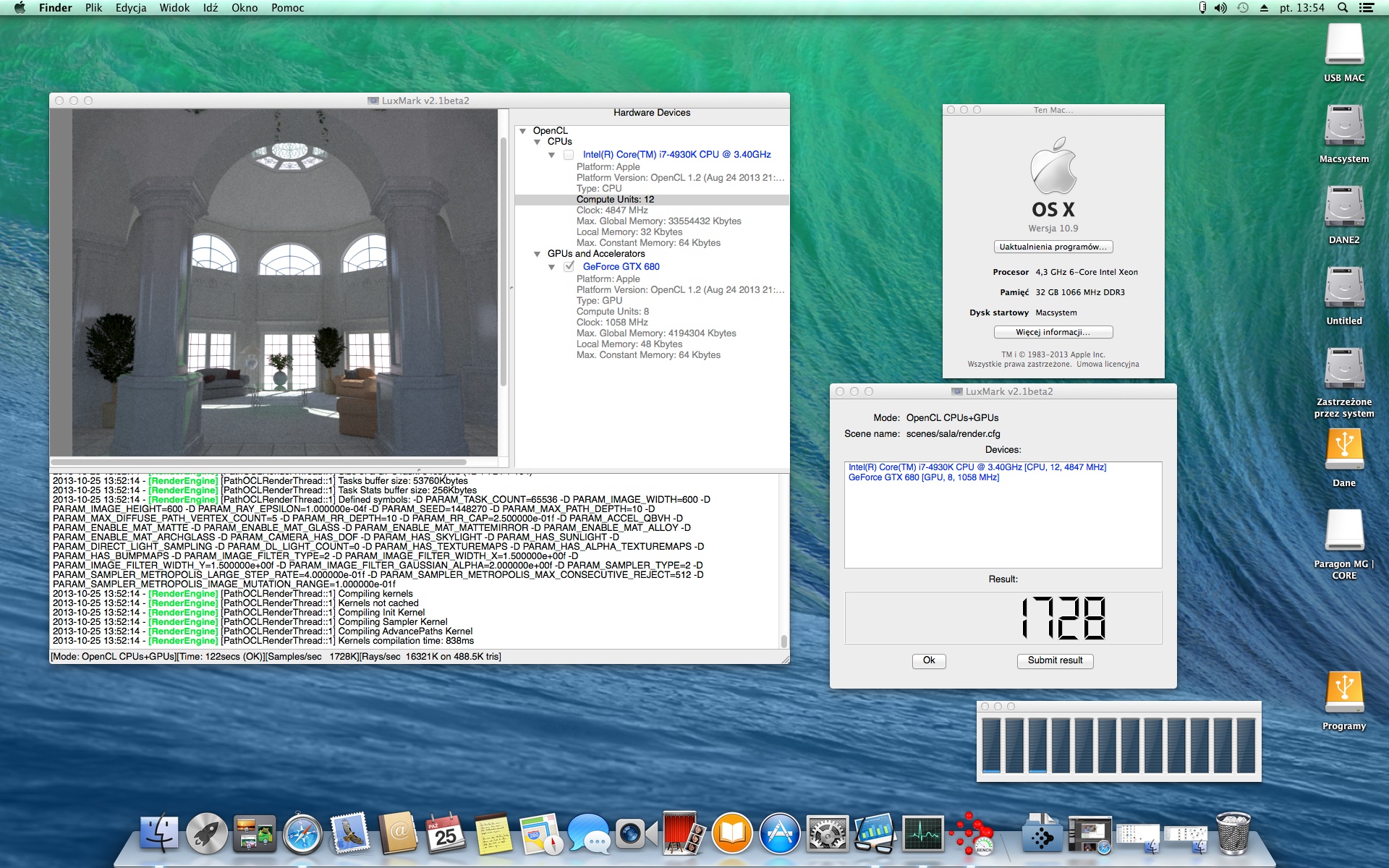The width and height of the screenshot is (1389, 868).
Task: Click the menu bar clock showing pt. 13:54
Action: 1302,8
